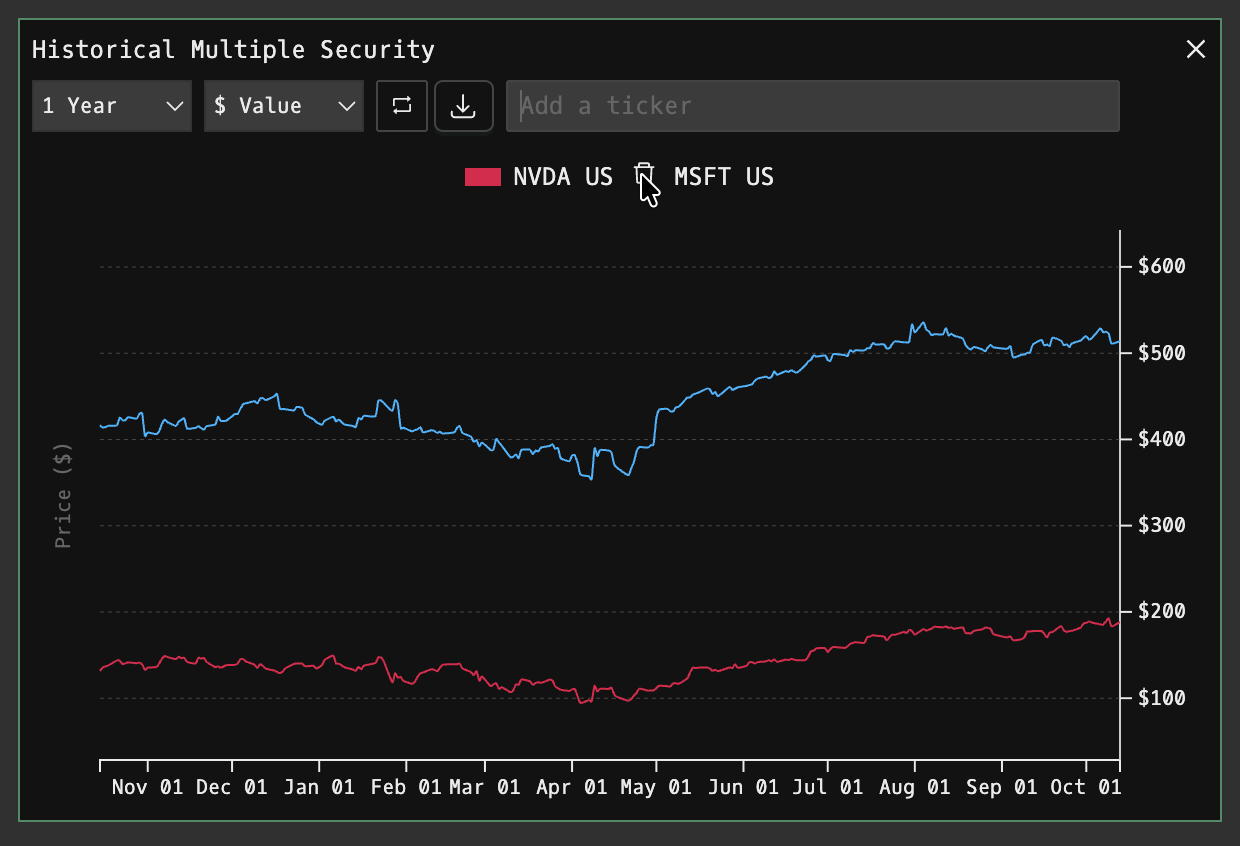Click the red NVDA US legend swatch
The height and width of the screenshot is (846, 1240).
click(x=482, y=177)
